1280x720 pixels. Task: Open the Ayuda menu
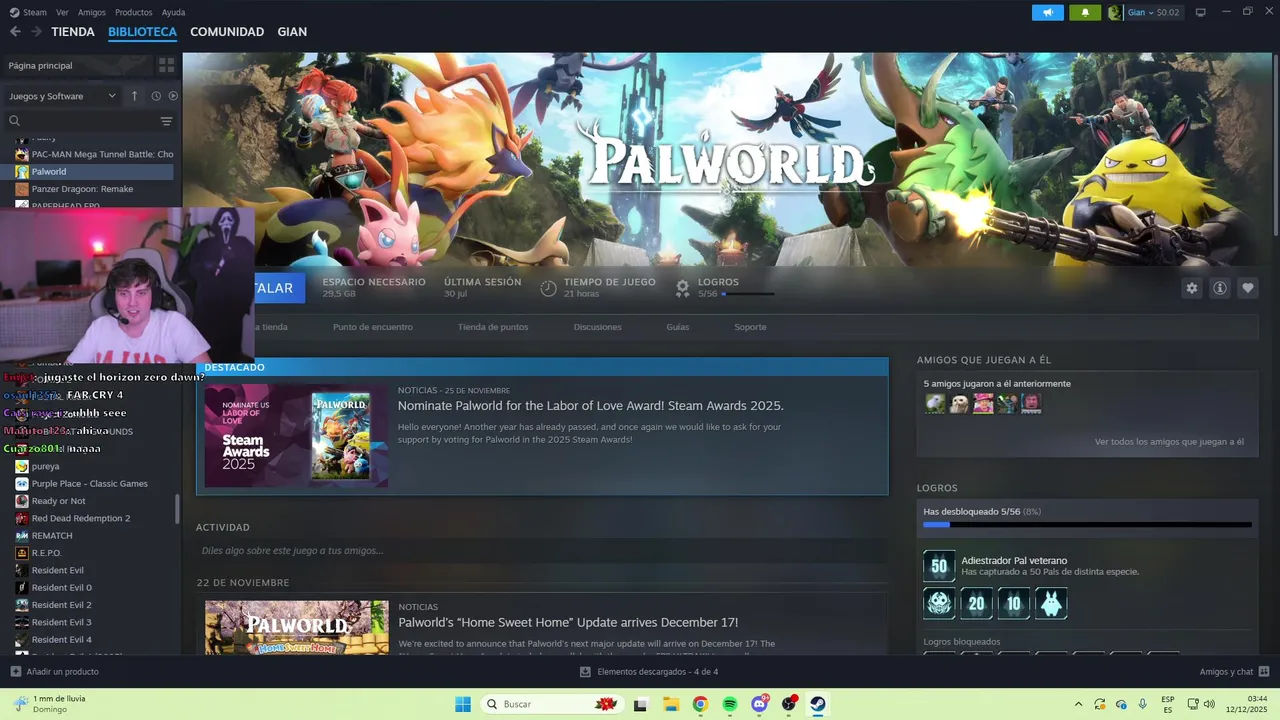point(173,12)
